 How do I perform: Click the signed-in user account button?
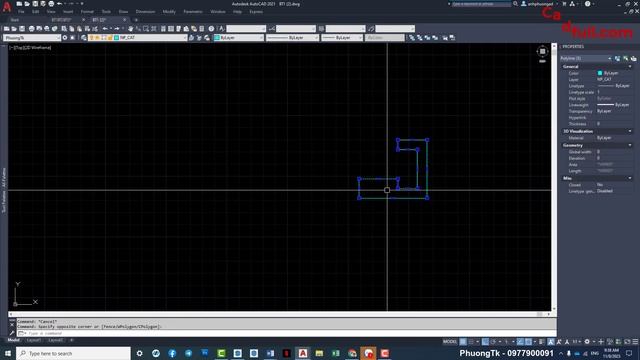click(539, 4)
